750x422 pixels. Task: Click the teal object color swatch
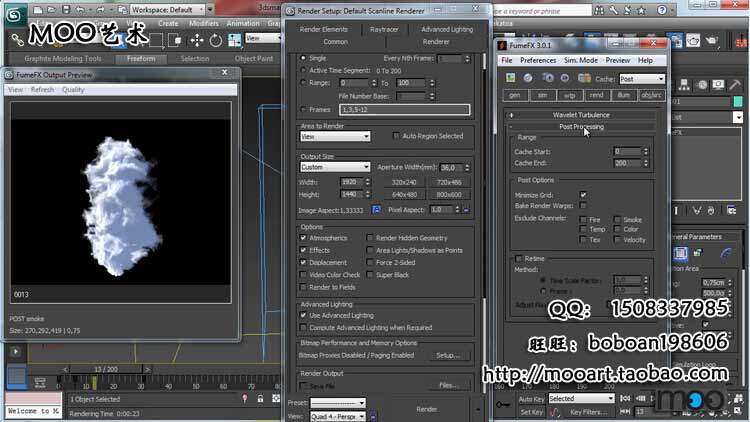click(738, 101)
